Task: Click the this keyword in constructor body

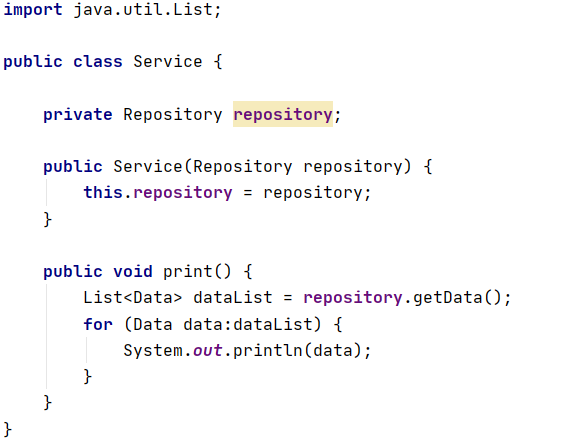Action: point(103,192)
